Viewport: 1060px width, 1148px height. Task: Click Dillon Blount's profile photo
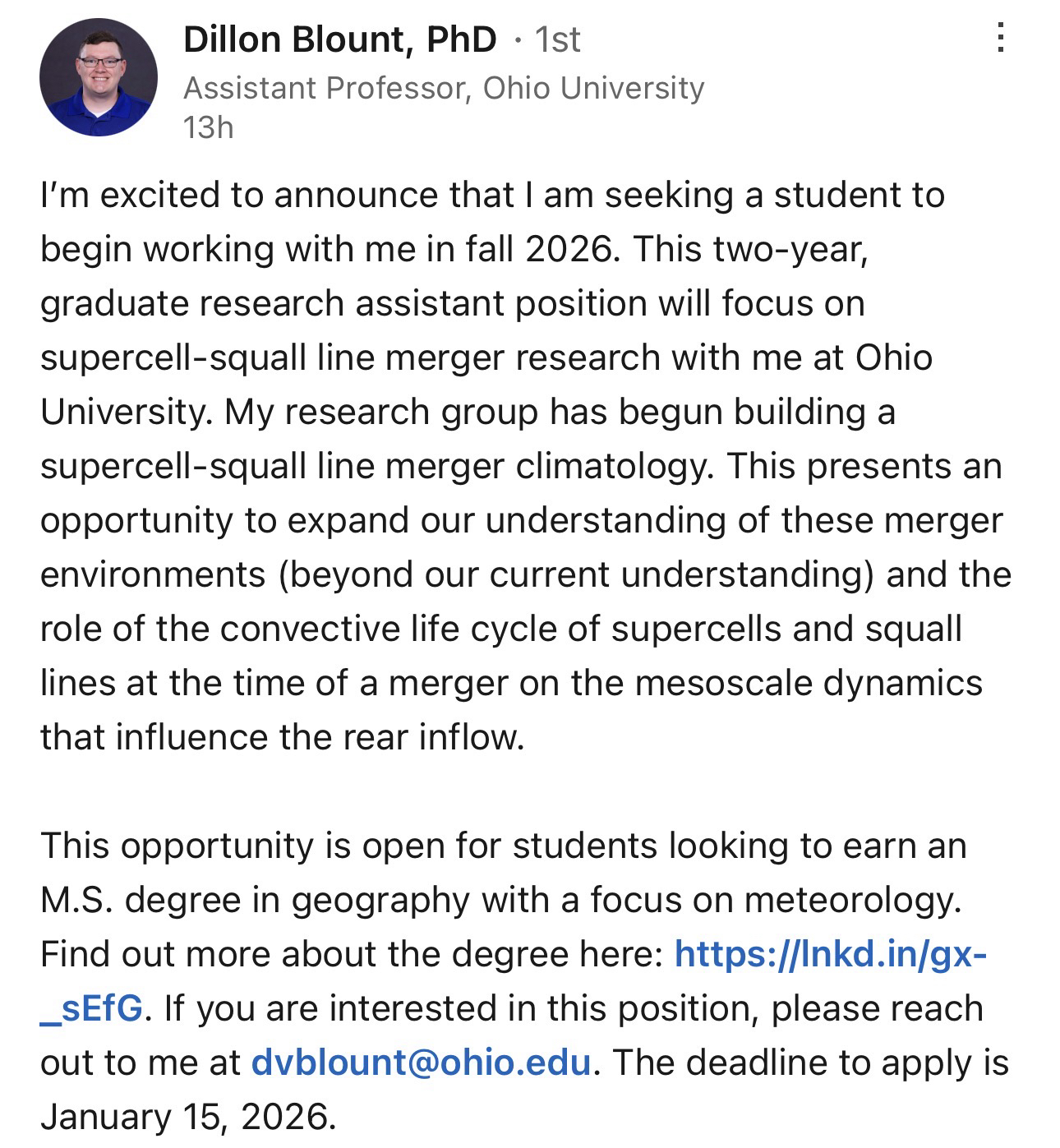tap(99, 77)
